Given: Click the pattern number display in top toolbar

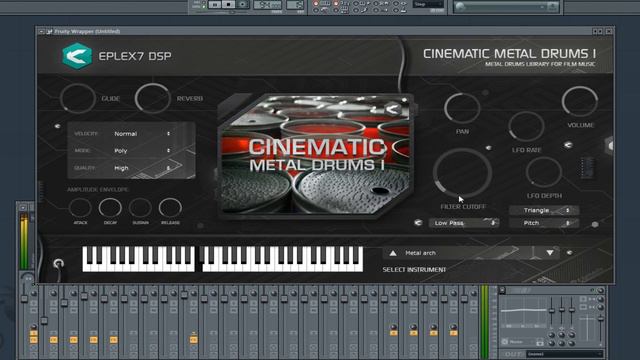Looking at the screenshot, I should (x=295, y=4).
